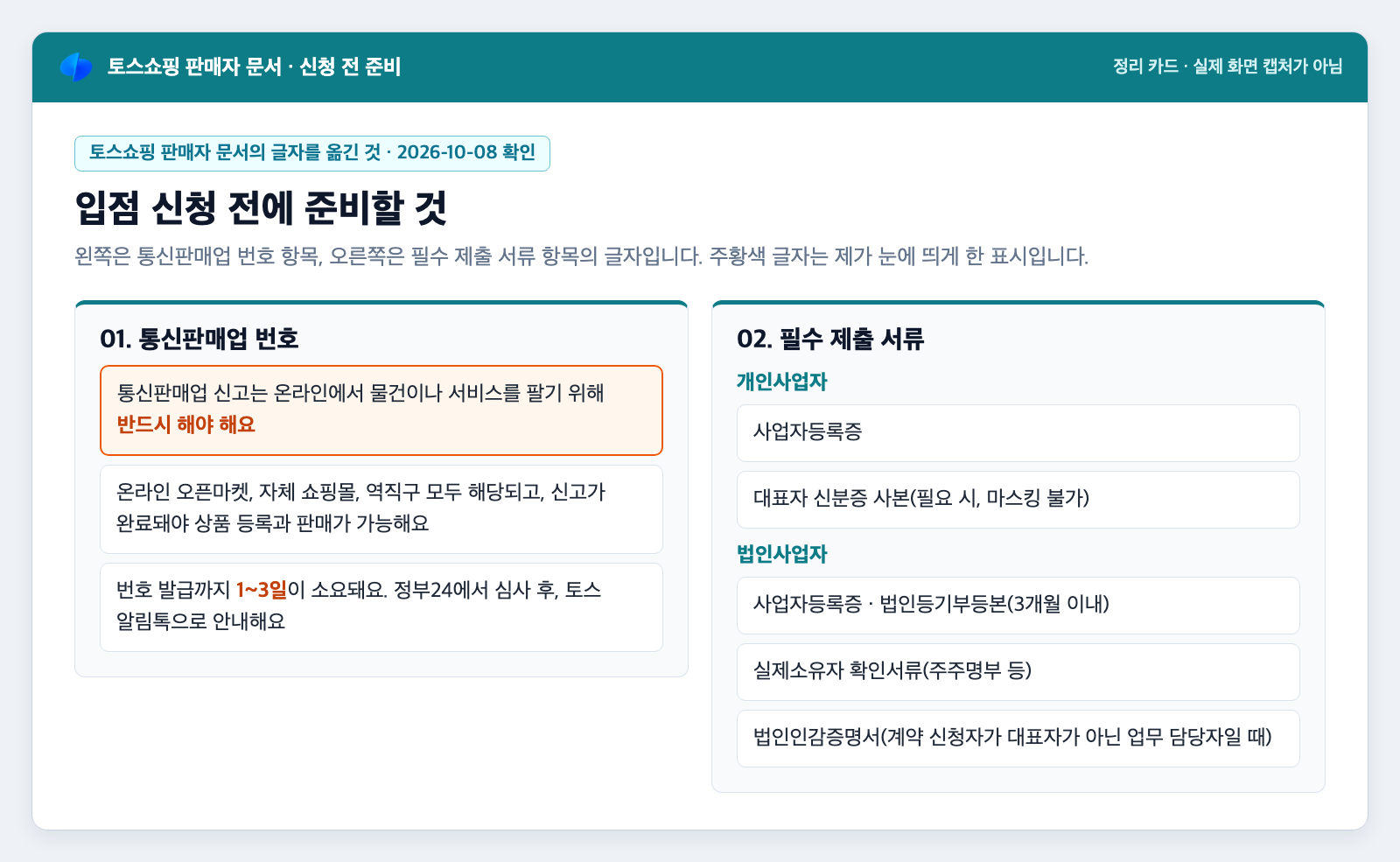Click the card mentioning 1~3일이 소요돼요
The height and width of the screenshot is (862, 1400).
click(381, 607)
